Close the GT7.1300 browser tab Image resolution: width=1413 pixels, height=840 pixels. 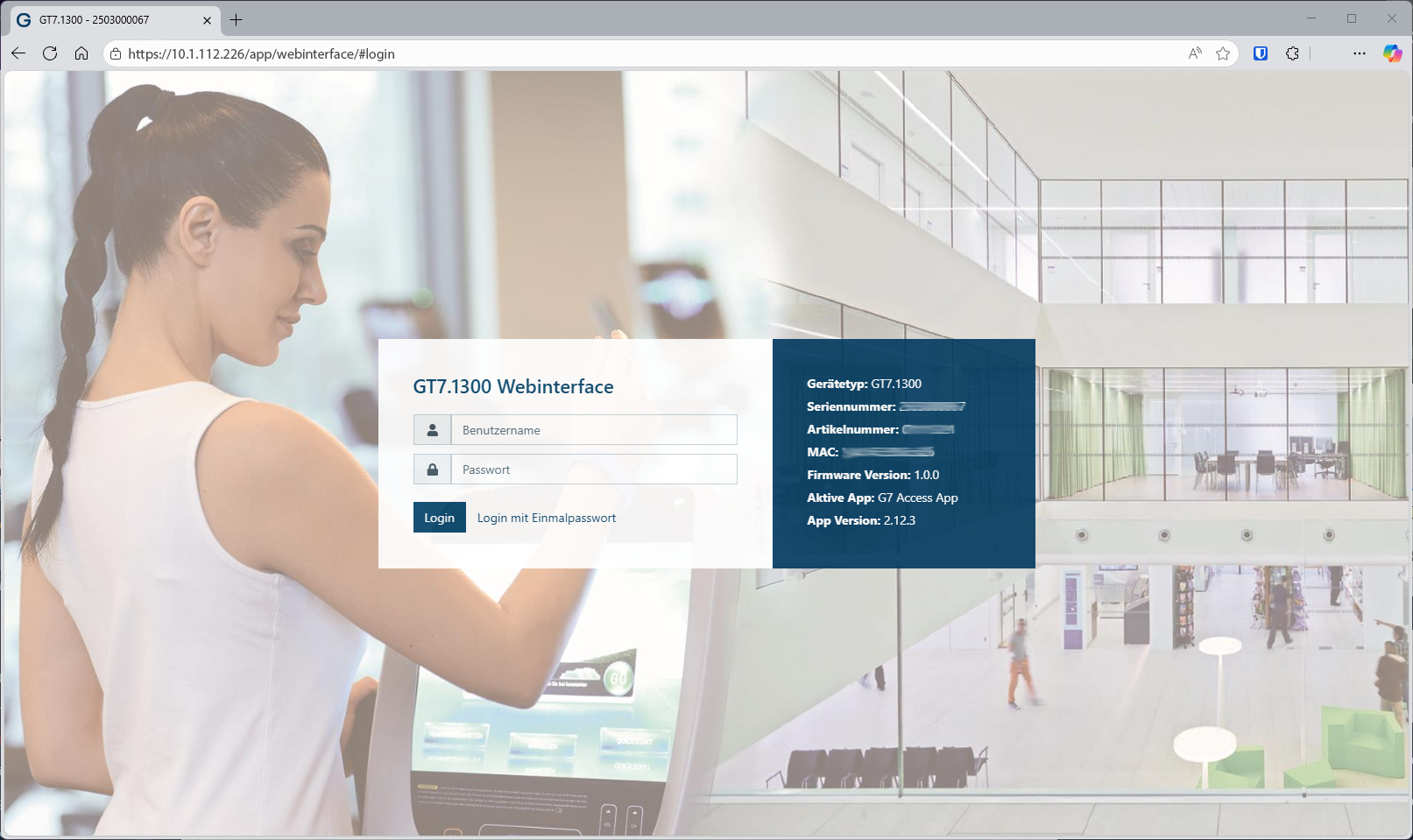pyautogui.click(x=208, y=19)
